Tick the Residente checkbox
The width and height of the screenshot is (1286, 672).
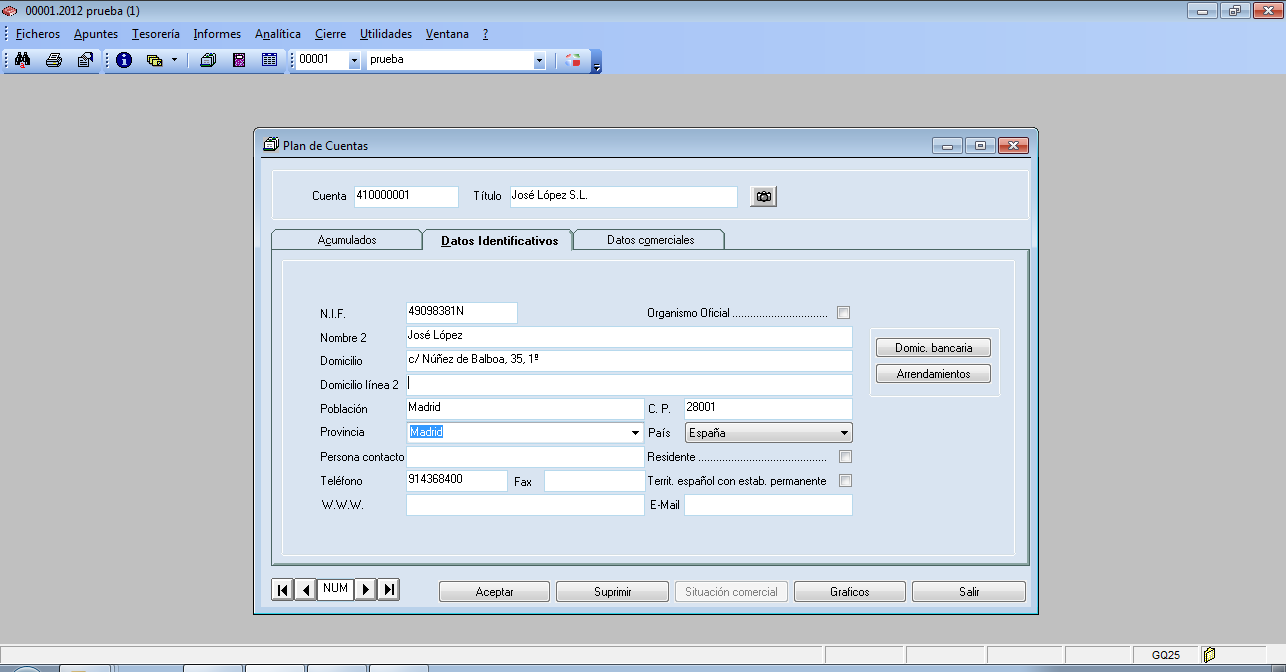pos(845,457)
